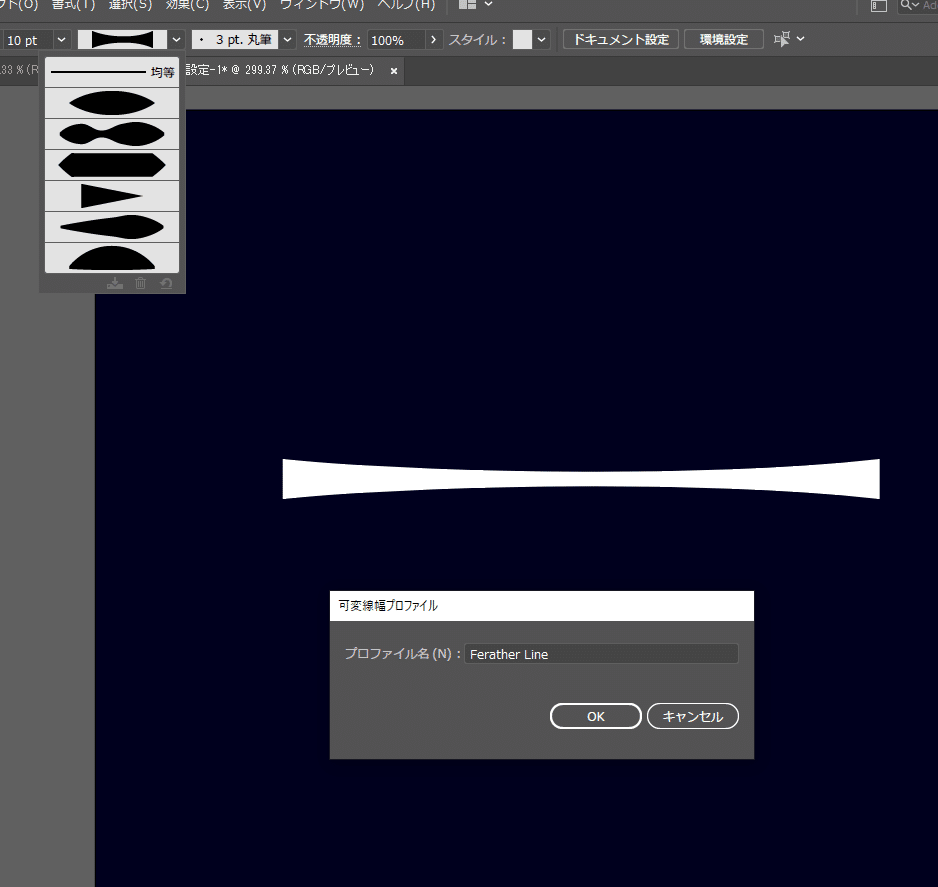938x887 pixels.
Task: Click the graphic style swatch
Action: tap(522, 40)
